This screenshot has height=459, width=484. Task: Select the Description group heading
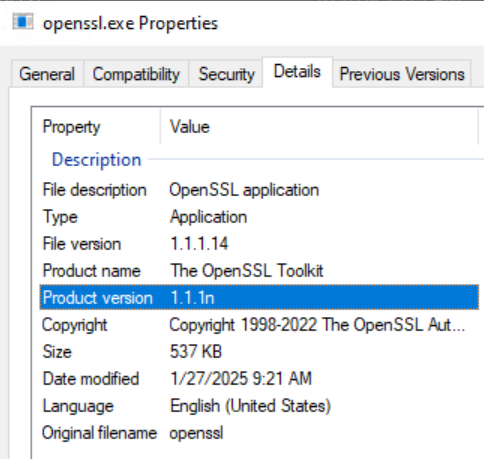97,160
